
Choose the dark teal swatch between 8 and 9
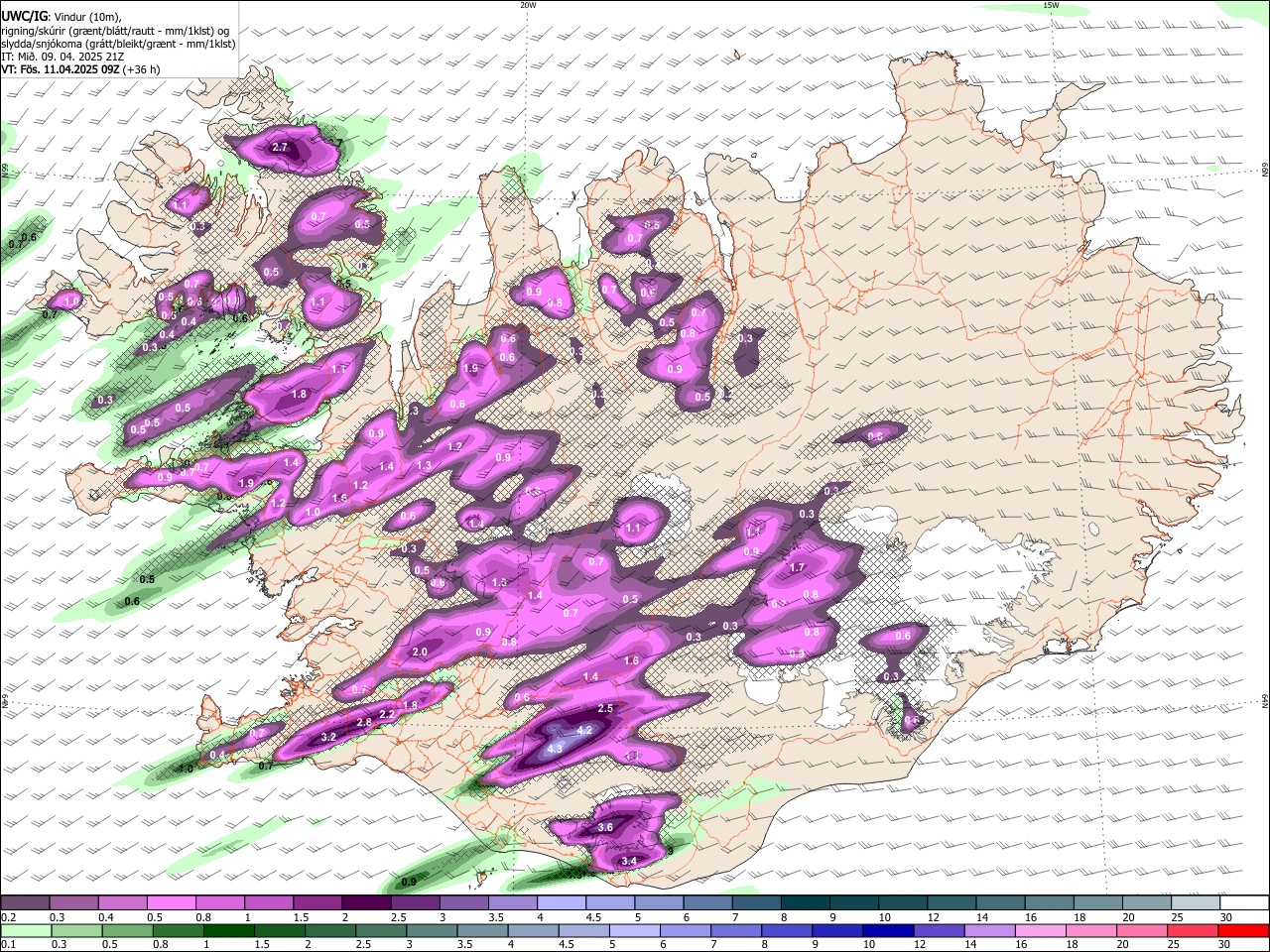point(808,903)
